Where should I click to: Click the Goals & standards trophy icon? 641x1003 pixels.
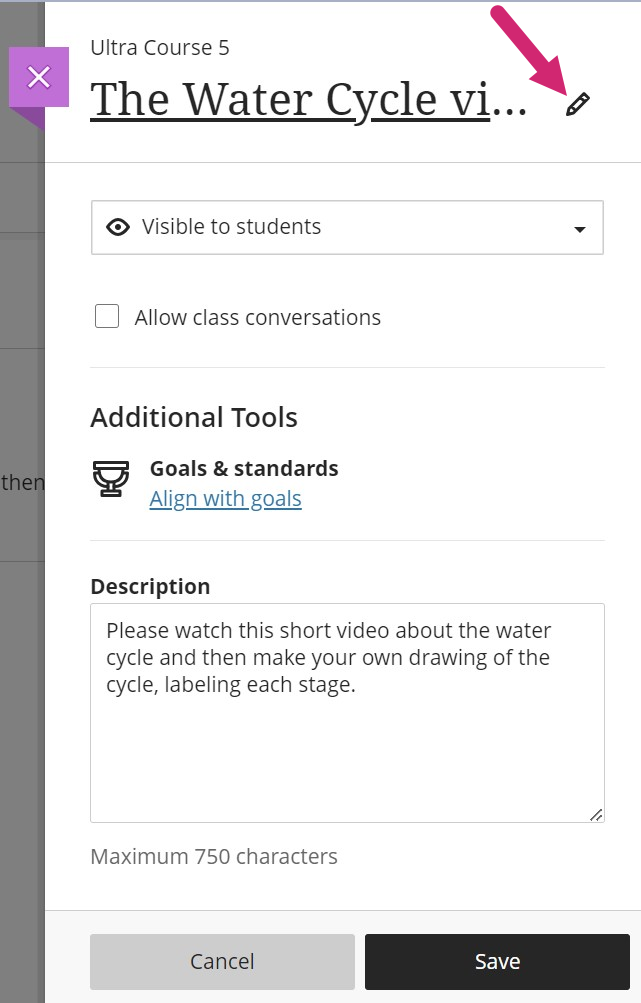point(111,478)
